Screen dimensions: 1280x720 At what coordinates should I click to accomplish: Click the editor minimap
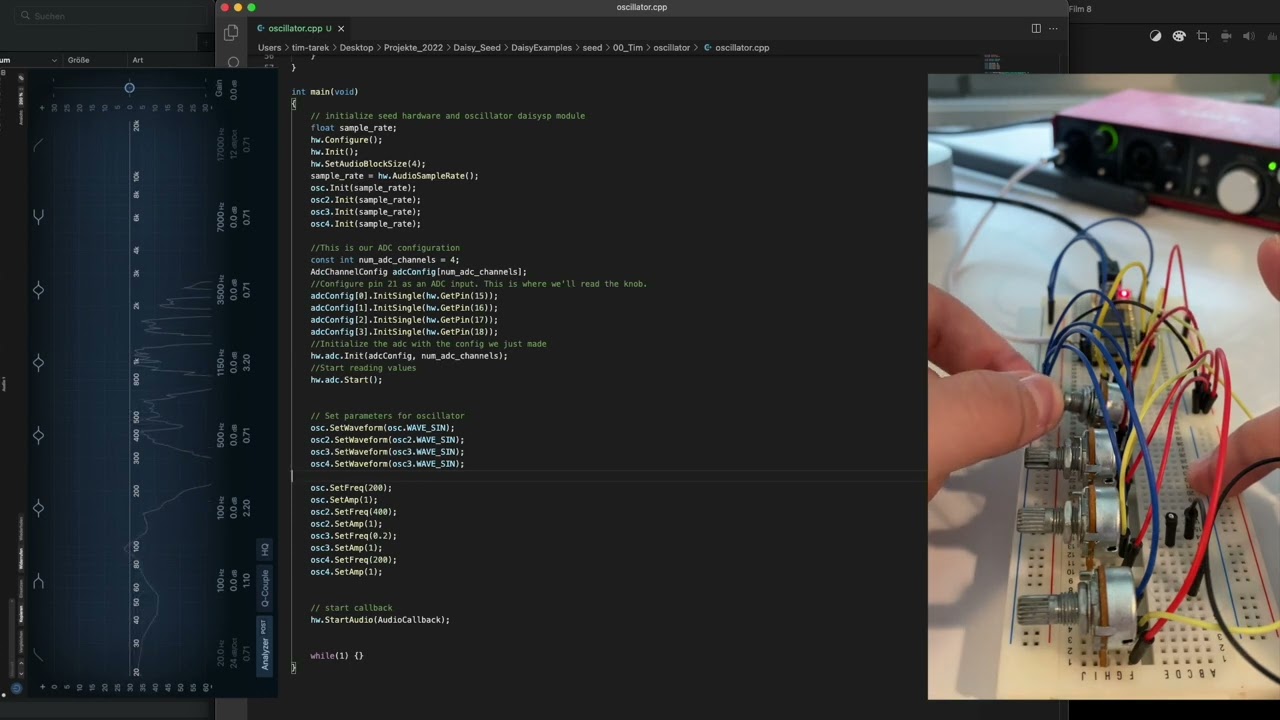[992, 64]
